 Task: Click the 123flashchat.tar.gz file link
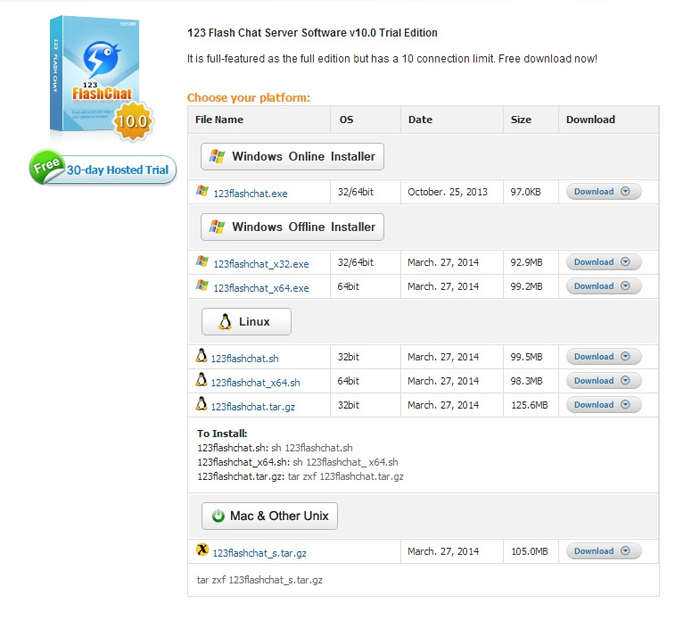point(252,406)
